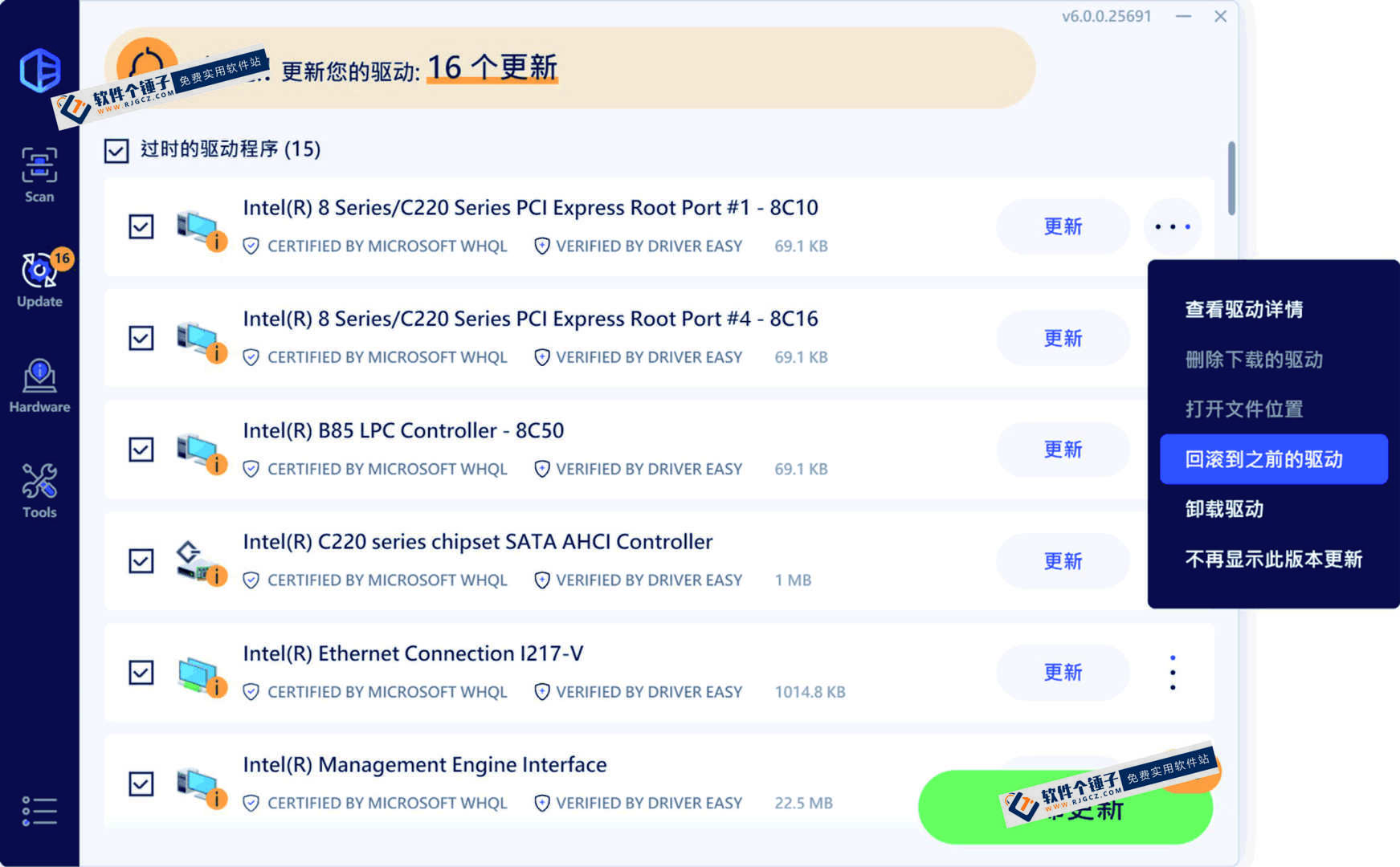Click version label v6.0.0.25691
This screenshot has height=867, width=1400.
(x=1106, y=16)
